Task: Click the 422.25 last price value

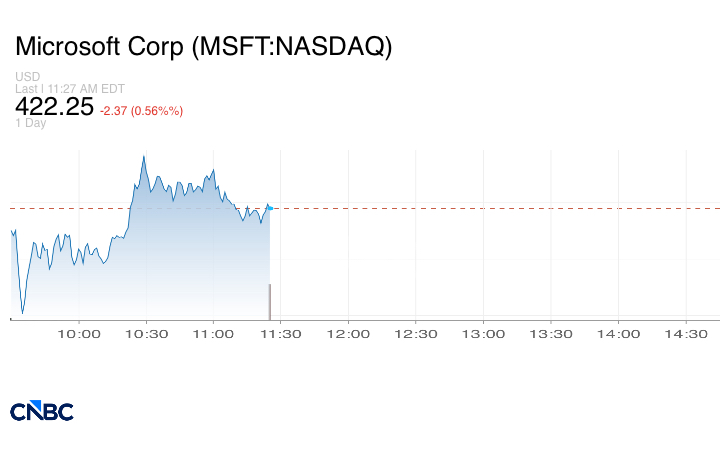Action: (x=54, y=107)
